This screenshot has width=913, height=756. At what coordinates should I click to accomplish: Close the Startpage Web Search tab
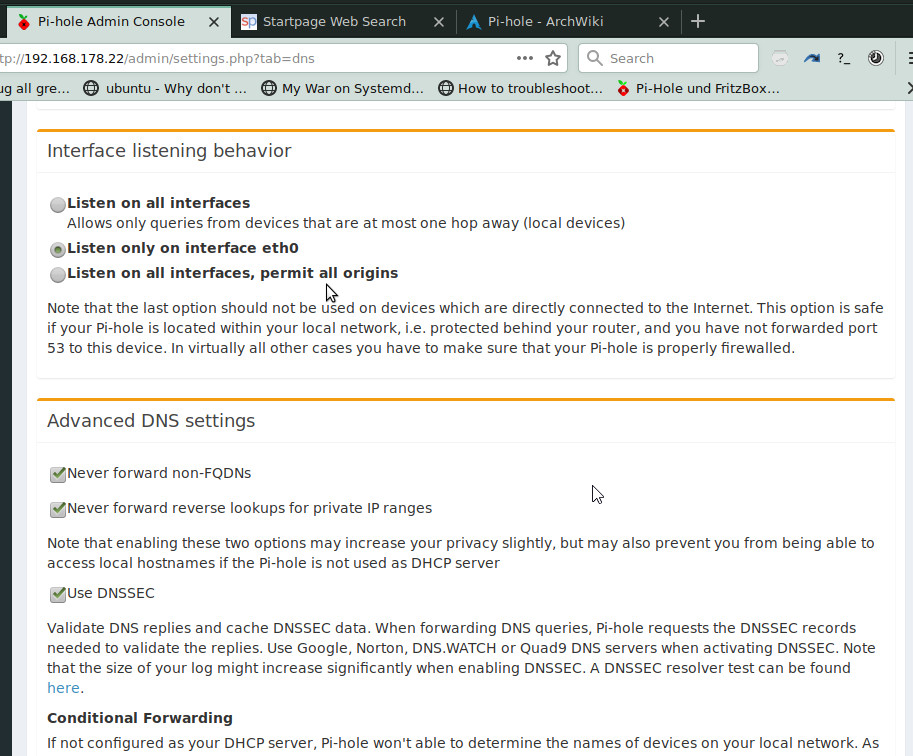[438, 22]
